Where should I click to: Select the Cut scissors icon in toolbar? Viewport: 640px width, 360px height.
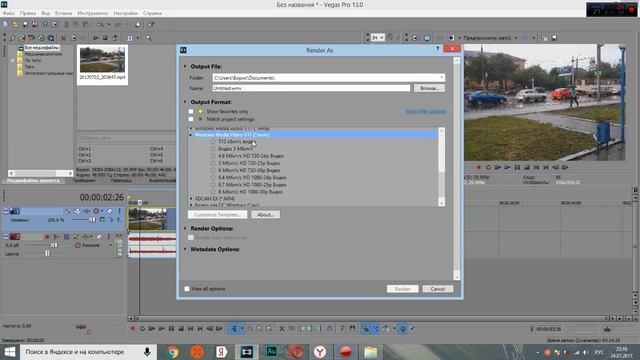point(66,24)
